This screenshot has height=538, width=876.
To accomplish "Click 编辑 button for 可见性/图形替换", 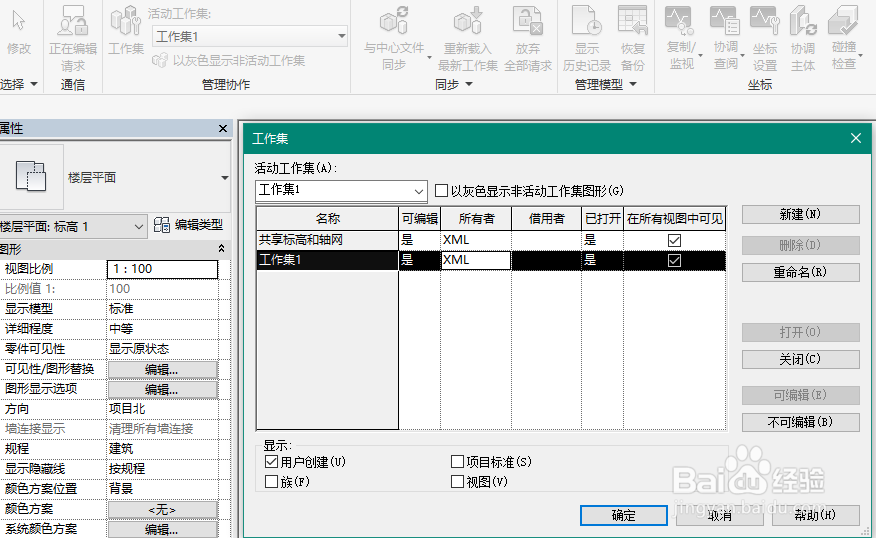I will pyautogui.click(x=162, y=369).
